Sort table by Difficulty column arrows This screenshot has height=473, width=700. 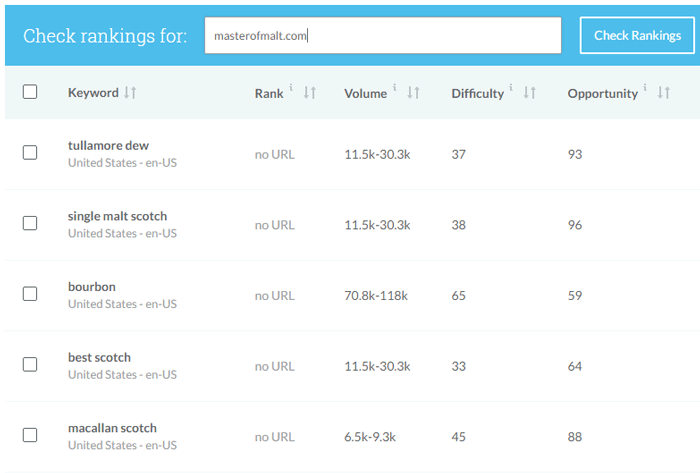pyautogui.click(x=530, y=93)
